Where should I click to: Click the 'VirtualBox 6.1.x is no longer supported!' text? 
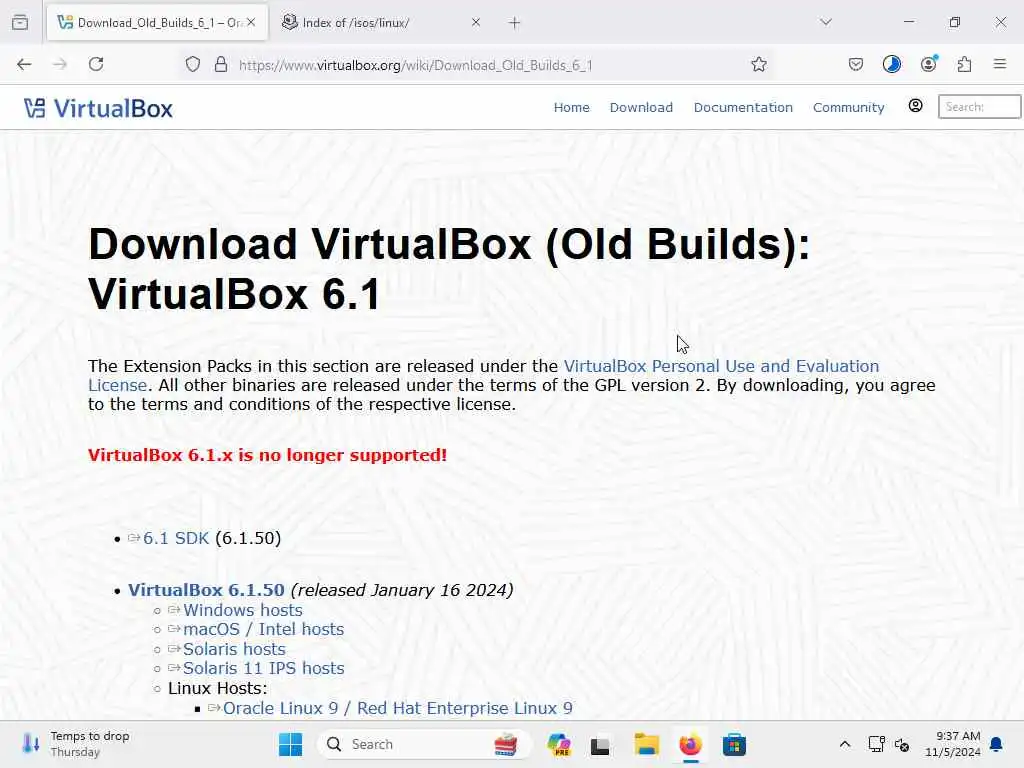268,455
